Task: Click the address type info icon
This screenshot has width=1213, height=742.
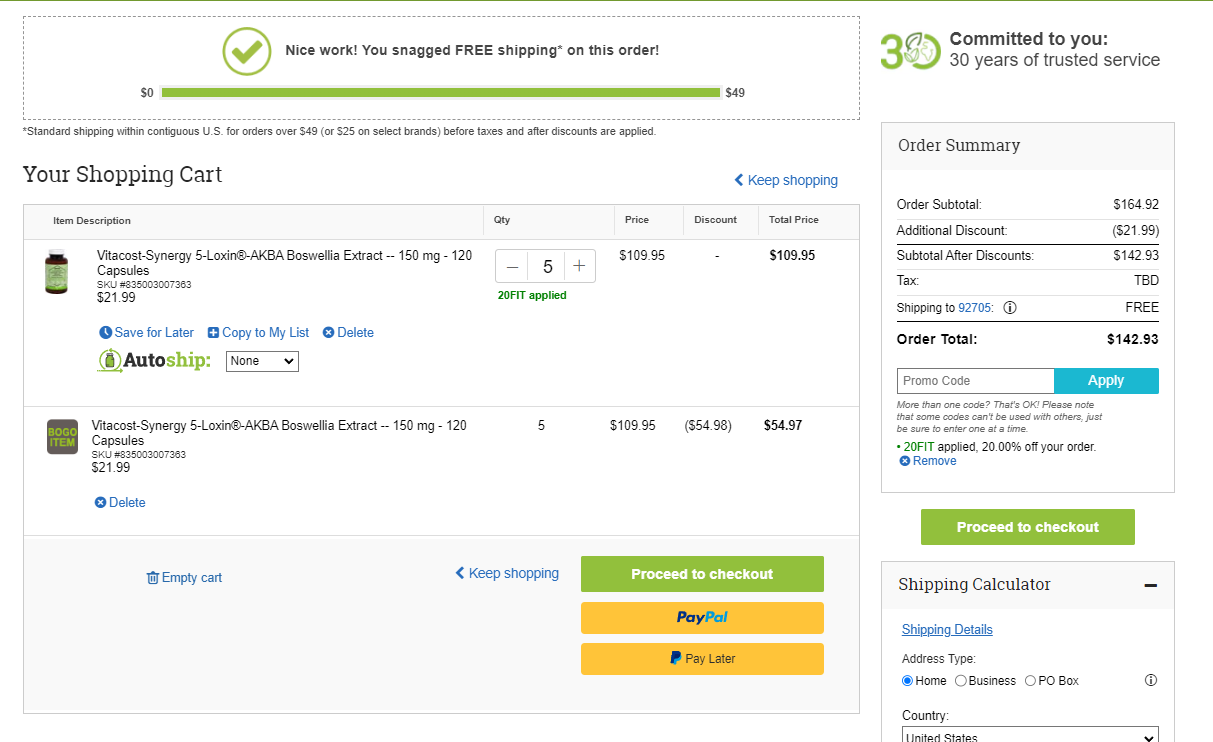Action: tap(1151, 681)
